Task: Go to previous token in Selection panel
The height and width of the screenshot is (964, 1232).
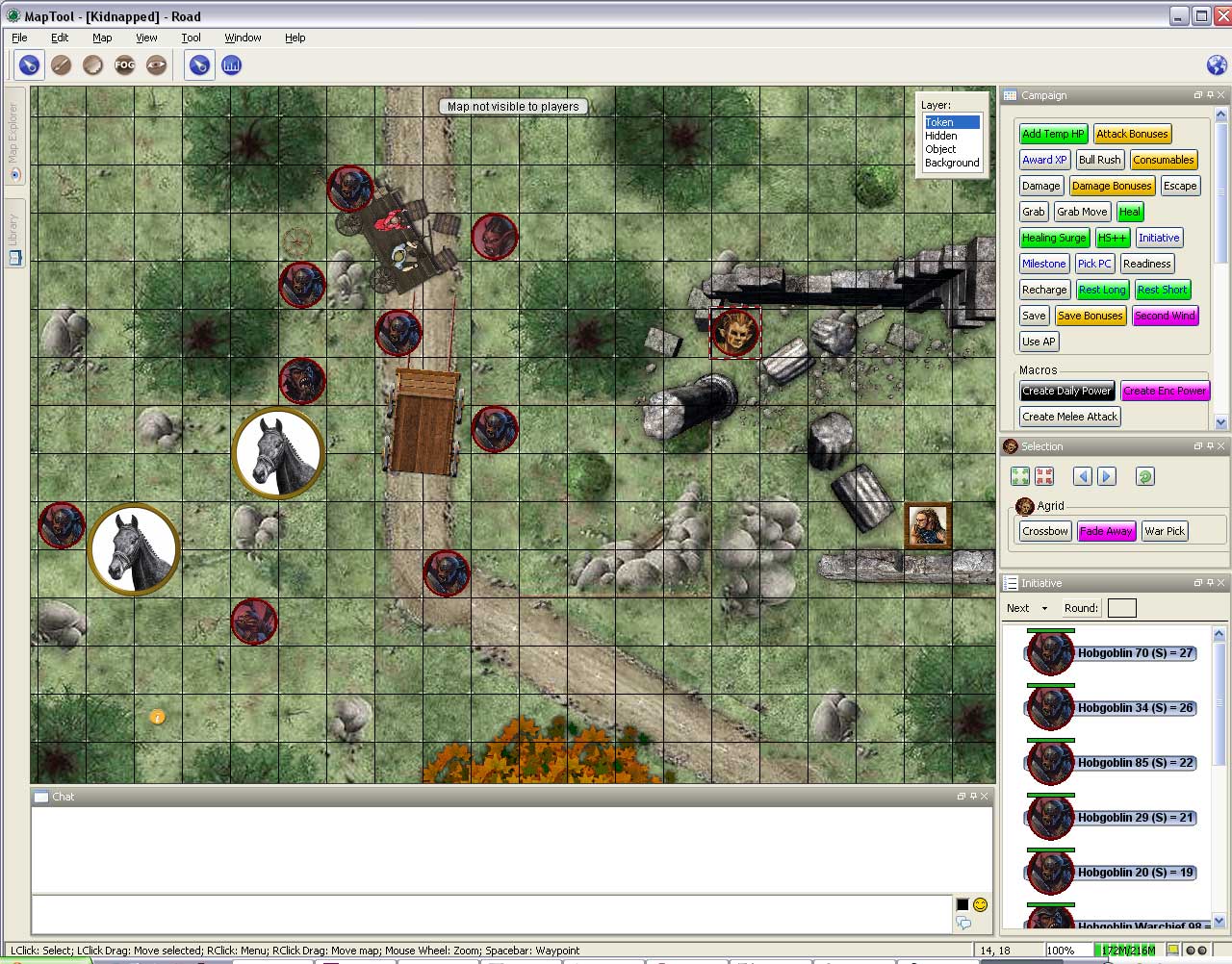Action: [x=1083, y=476]
